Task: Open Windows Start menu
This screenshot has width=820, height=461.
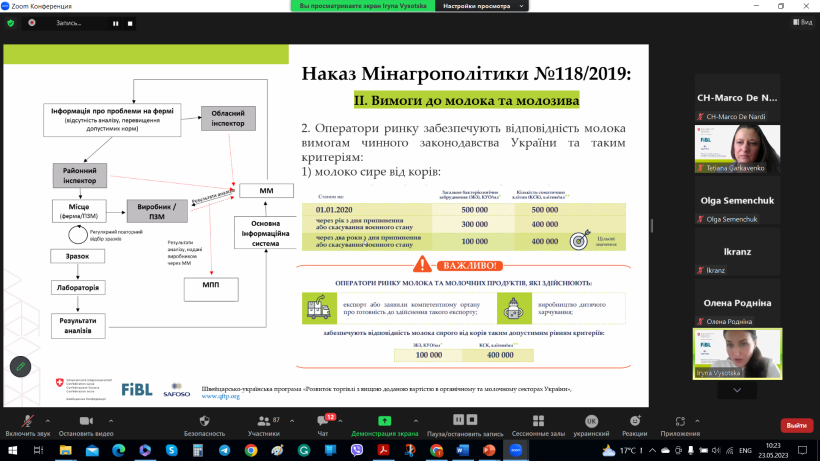Action: pyautogui.click(x=12, y=451)
